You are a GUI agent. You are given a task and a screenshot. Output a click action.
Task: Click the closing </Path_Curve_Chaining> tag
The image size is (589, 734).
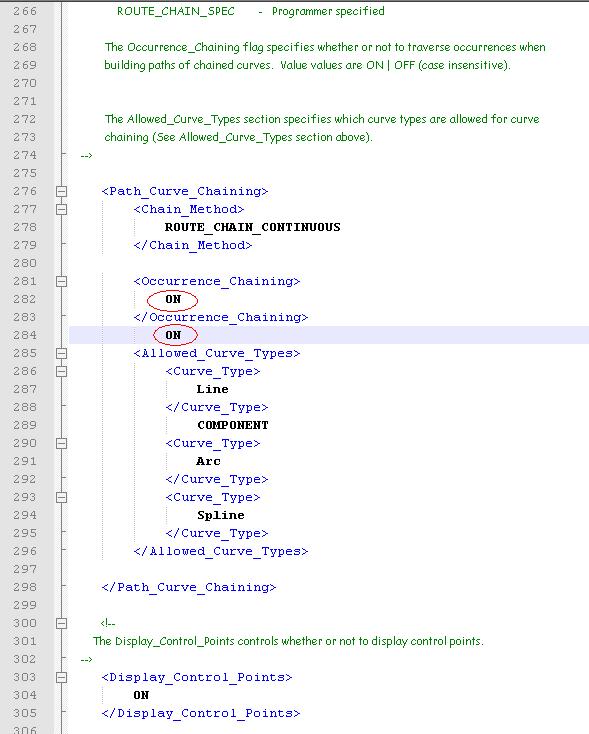189,587
